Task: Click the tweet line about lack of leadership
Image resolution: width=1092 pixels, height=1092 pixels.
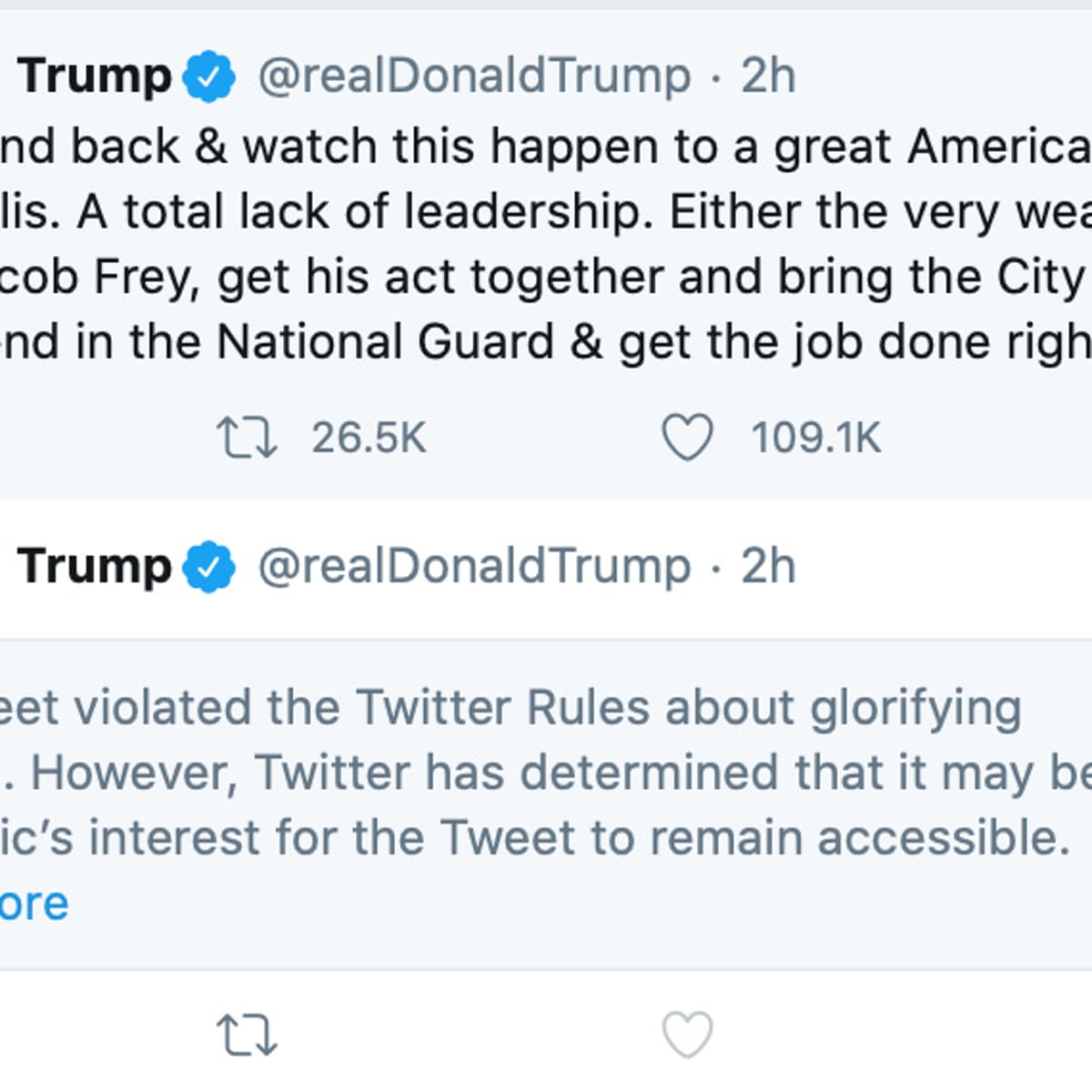Action: [x=546, y=212]
